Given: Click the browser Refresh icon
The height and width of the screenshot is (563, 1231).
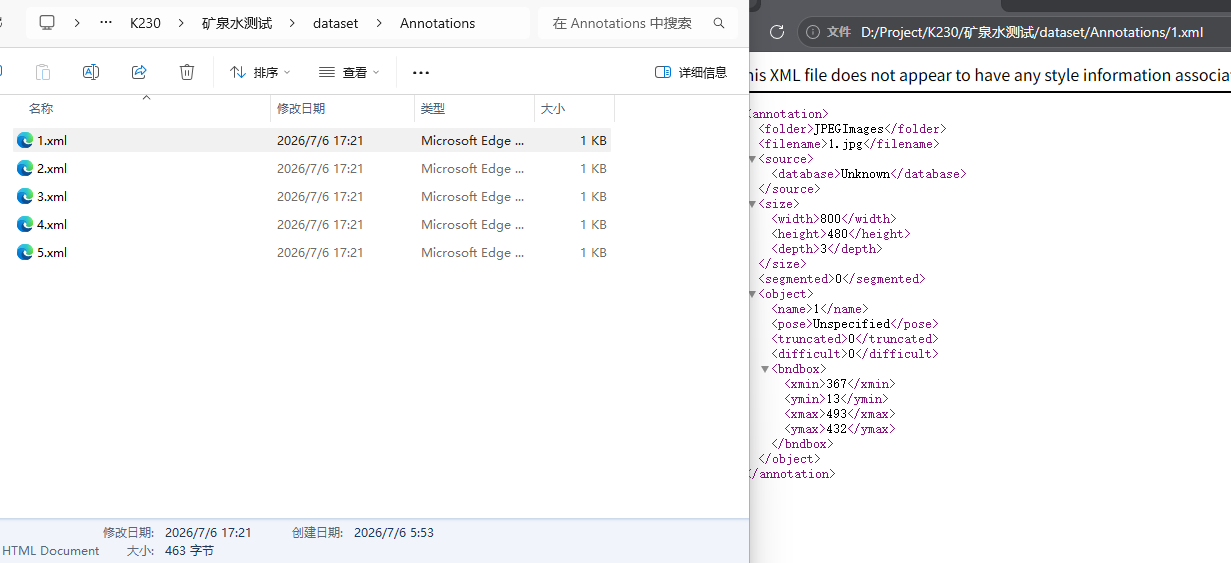Looking at the screenshot, I should click(777, 32).
